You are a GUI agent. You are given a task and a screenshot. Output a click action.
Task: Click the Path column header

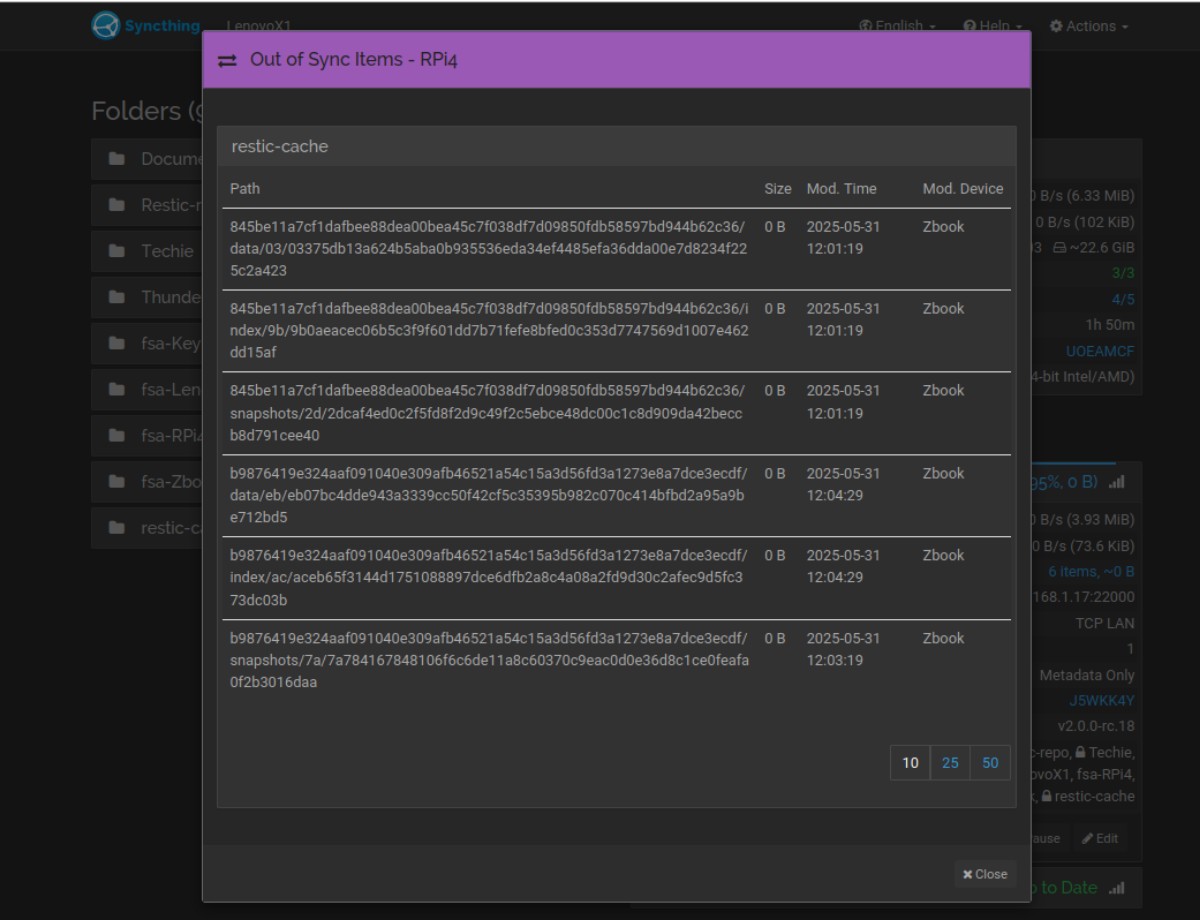pos(245,188)
